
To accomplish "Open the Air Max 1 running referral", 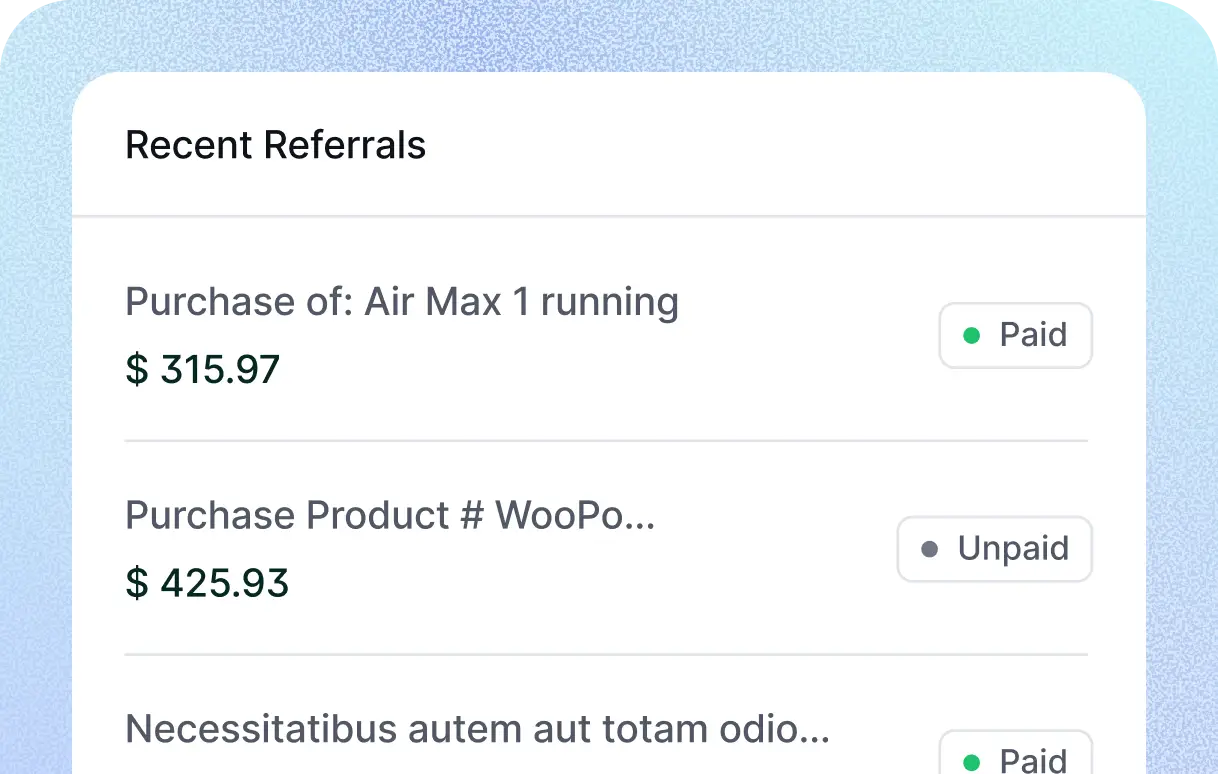I will [x=401, y=301].
